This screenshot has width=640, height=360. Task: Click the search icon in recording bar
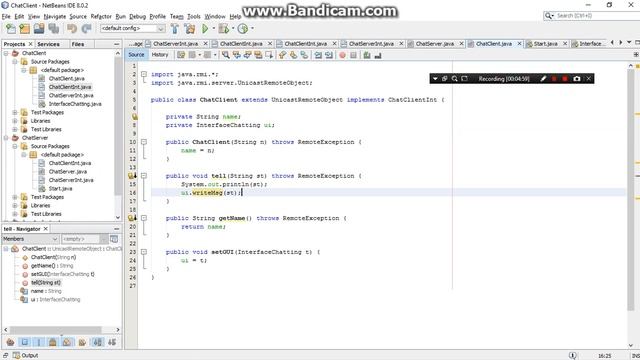pos(454,78)
